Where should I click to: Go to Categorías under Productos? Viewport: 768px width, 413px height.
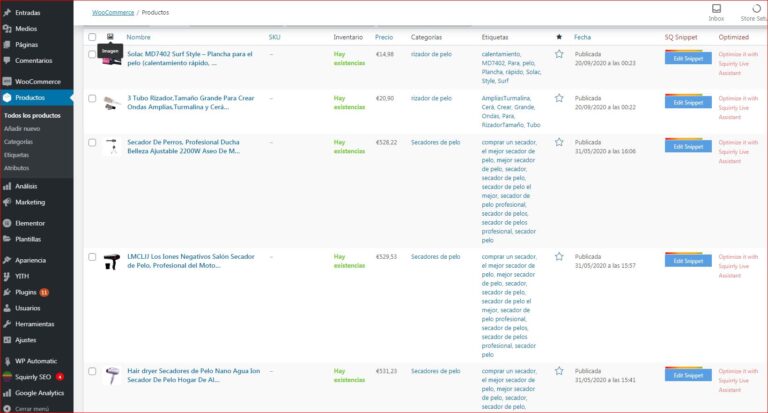18,142
